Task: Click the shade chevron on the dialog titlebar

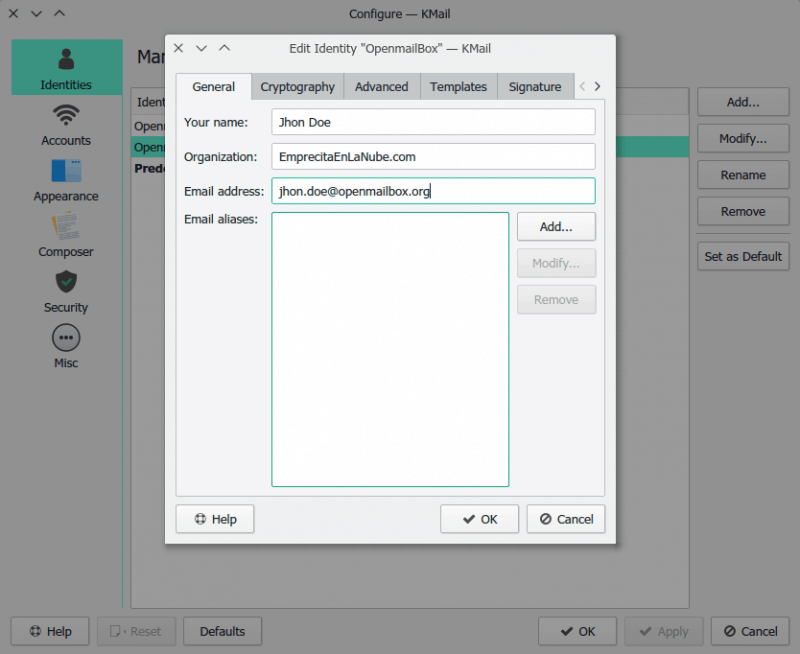Action: pos(224,47)
